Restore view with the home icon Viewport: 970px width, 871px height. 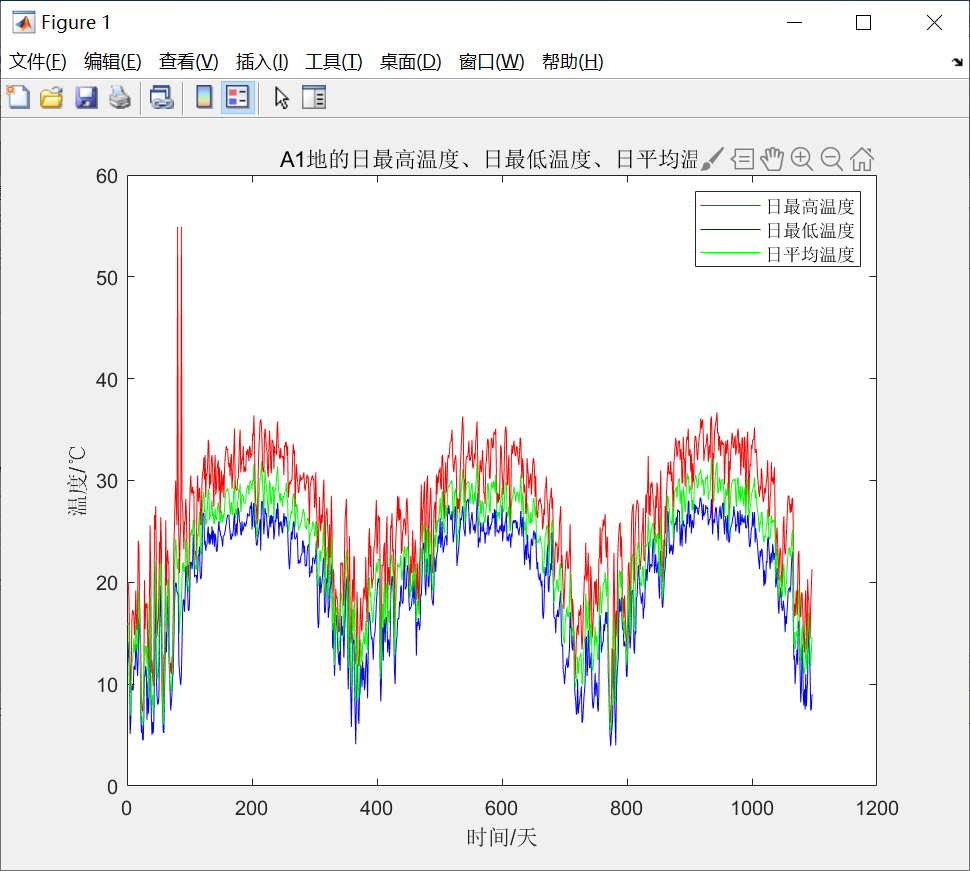[x=862, y=158]
